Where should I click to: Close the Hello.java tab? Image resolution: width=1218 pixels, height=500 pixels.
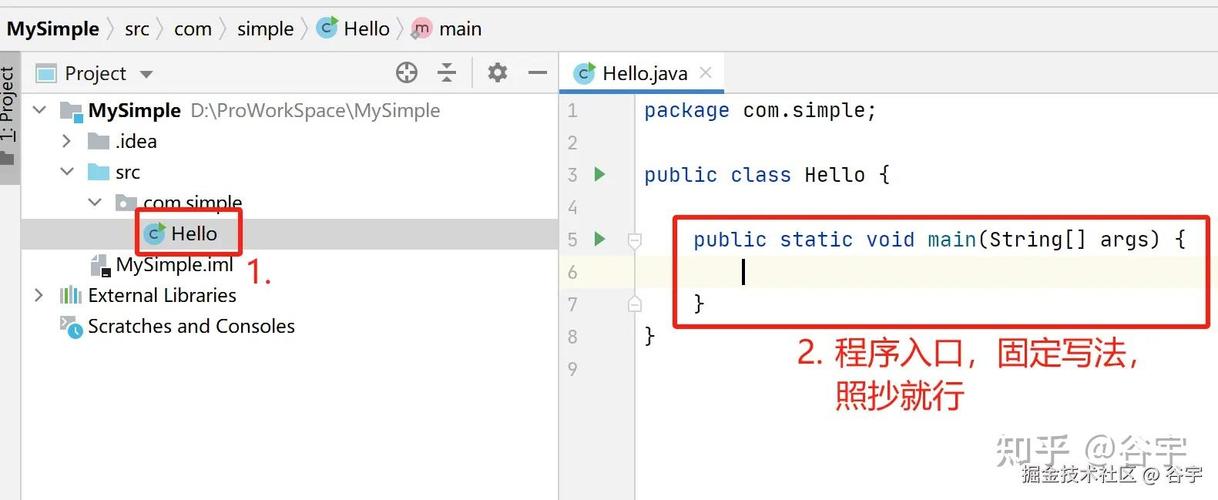[x=706, y=73]
